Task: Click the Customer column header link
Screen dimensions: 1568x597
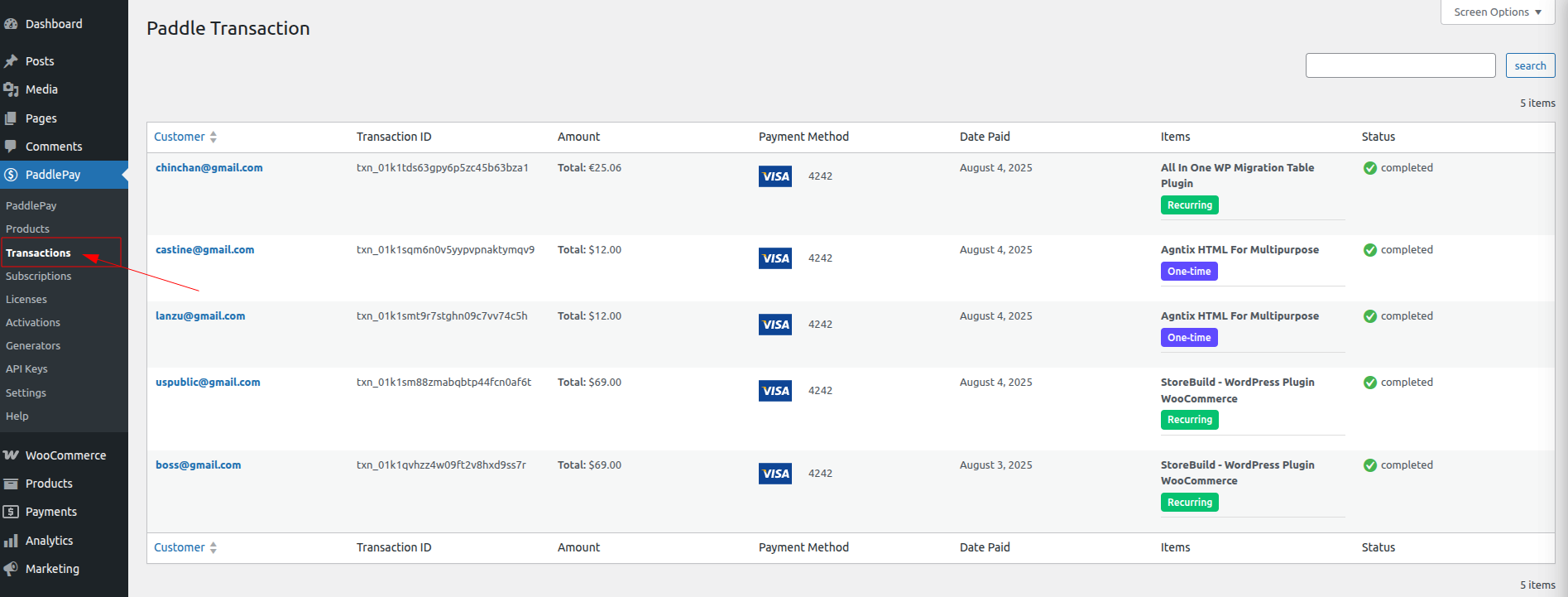Action: coord(180,137)
